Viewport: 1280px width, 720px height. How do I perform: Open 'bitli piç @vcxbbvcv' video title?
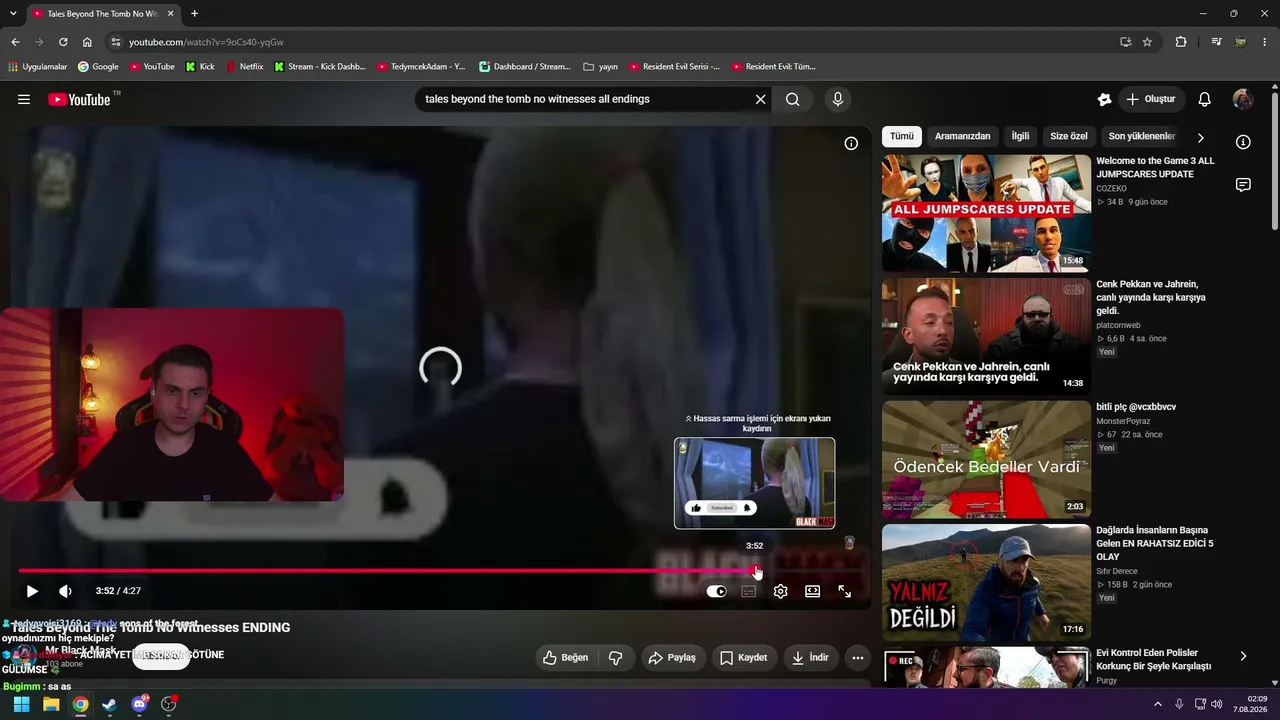pos(1136,407)
